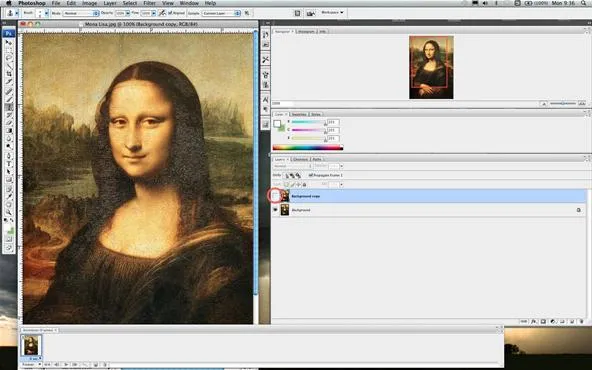Click the Navigator zoom out button
This screenshot has height=370, width=592.
(x=544, y=103)
